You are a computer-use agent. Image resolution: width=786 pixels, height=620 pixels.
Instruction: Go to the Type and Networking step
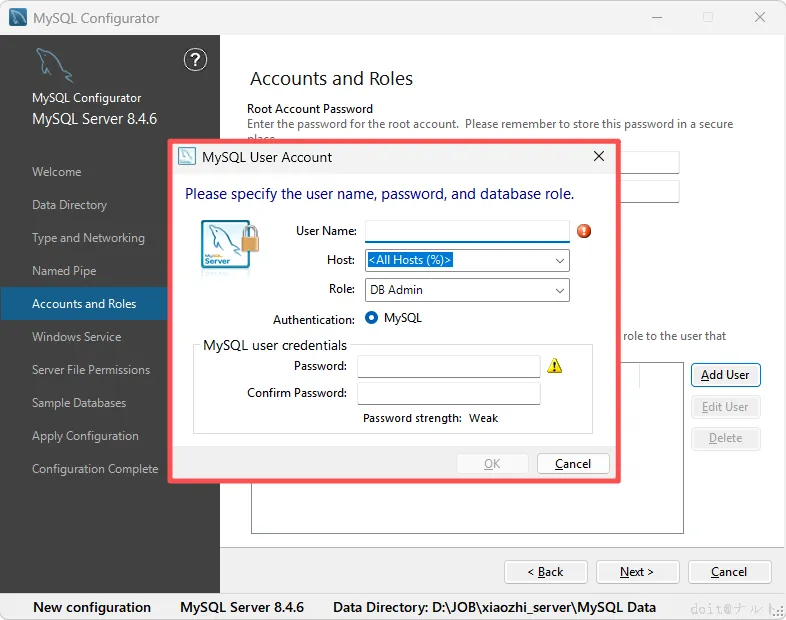click(x=88, y=238)
